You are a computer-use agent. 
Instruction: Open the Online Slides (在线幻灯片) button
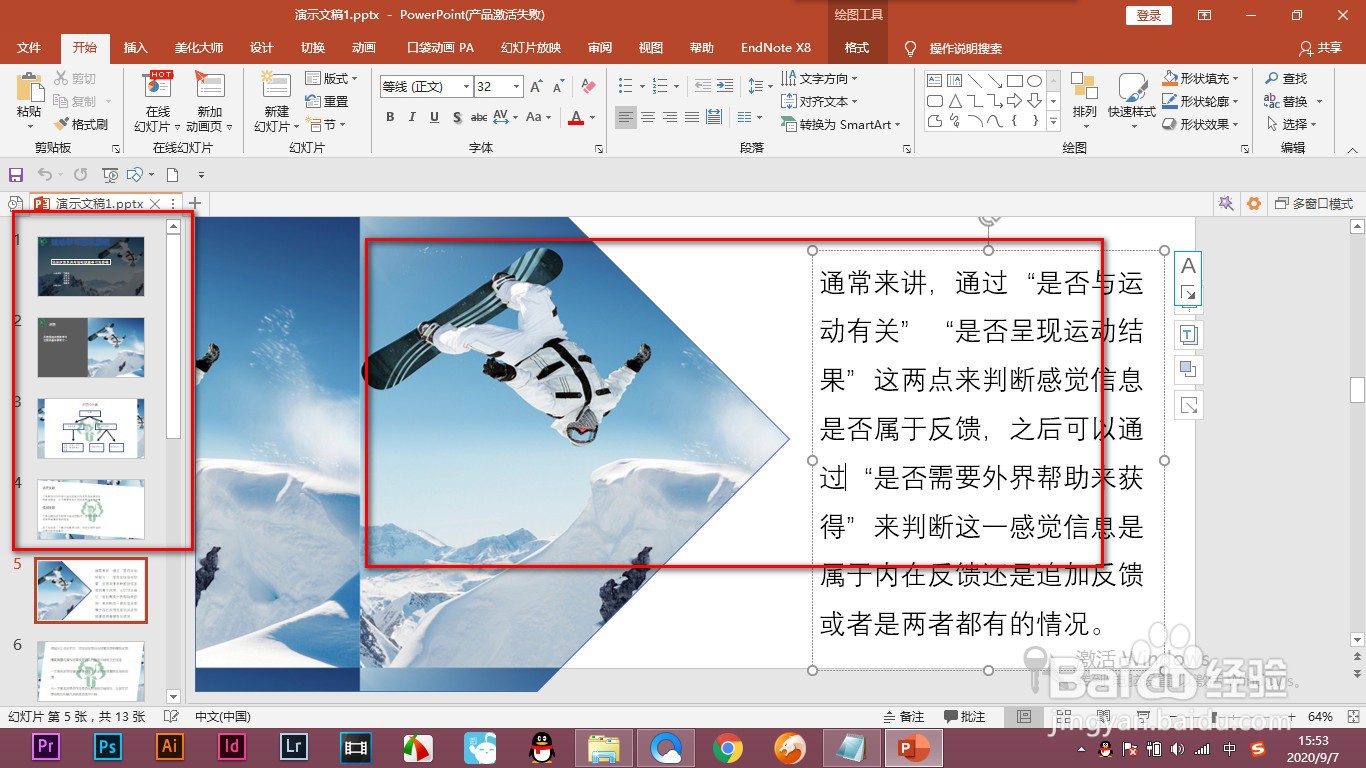tap(158, 101)
